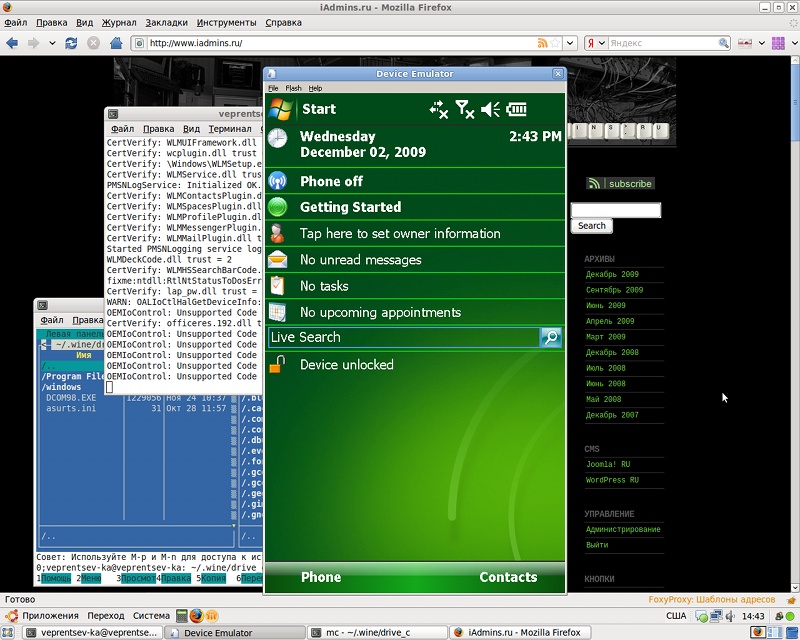Open the Сентябрь 2009 archive link

[614, 290]
